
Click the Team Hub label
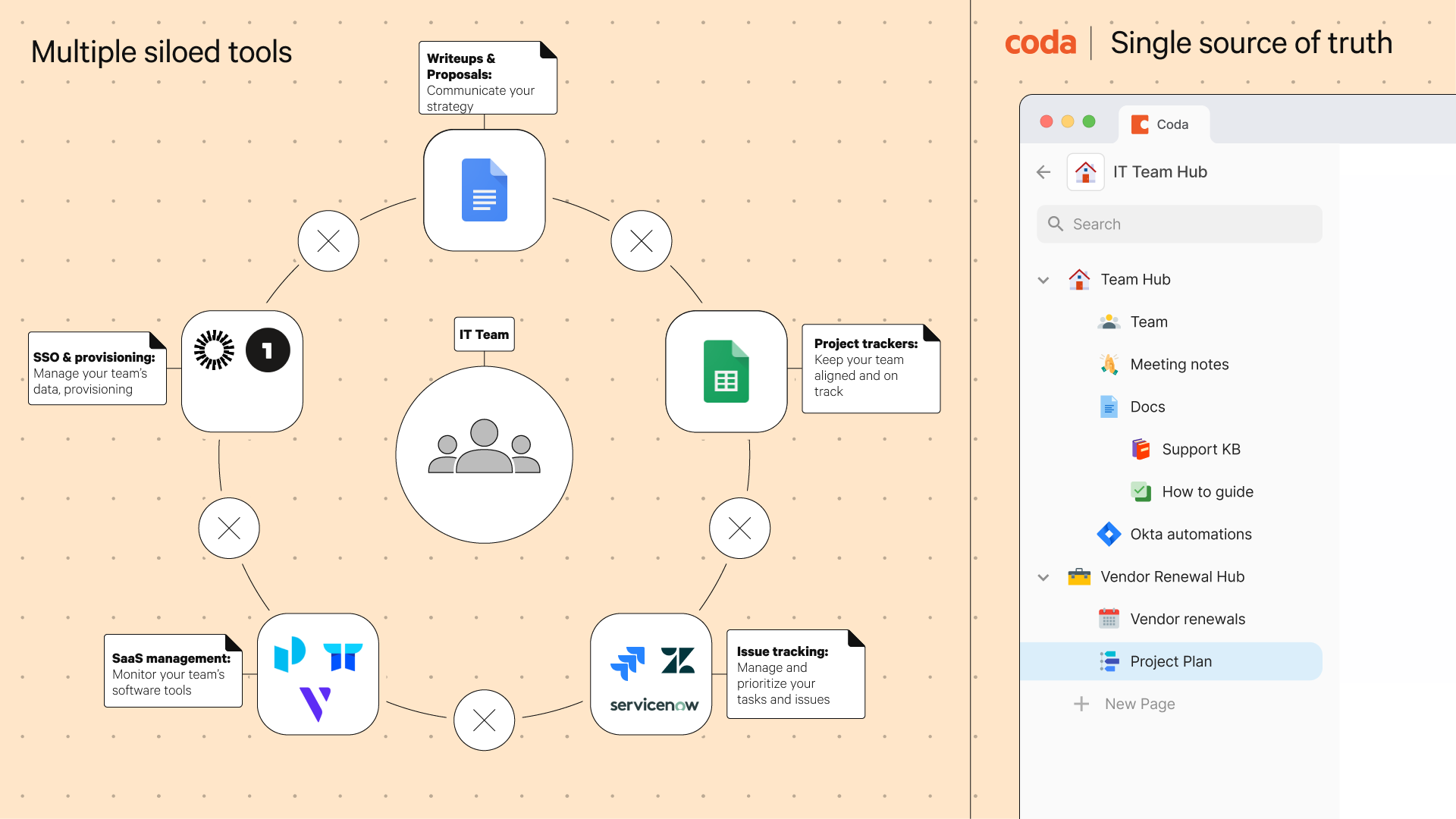(1135, 279)
